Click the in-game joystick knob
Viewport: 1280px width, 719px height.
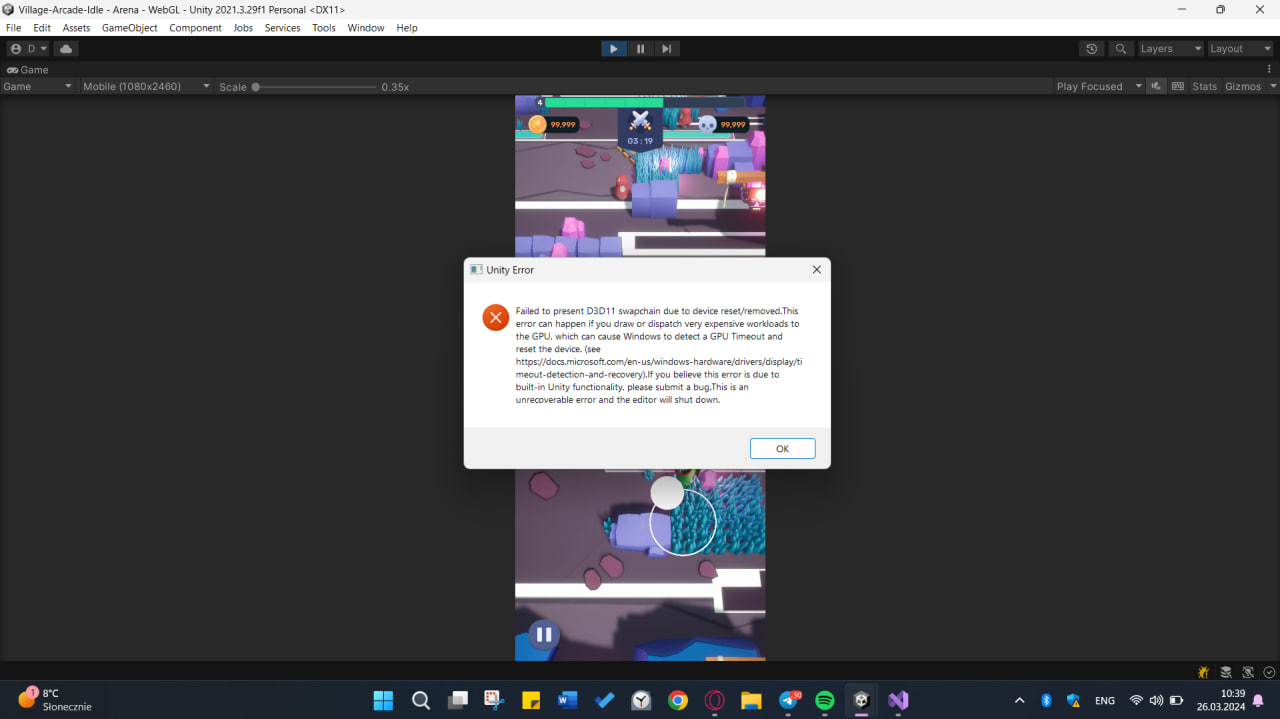point(667,492)
